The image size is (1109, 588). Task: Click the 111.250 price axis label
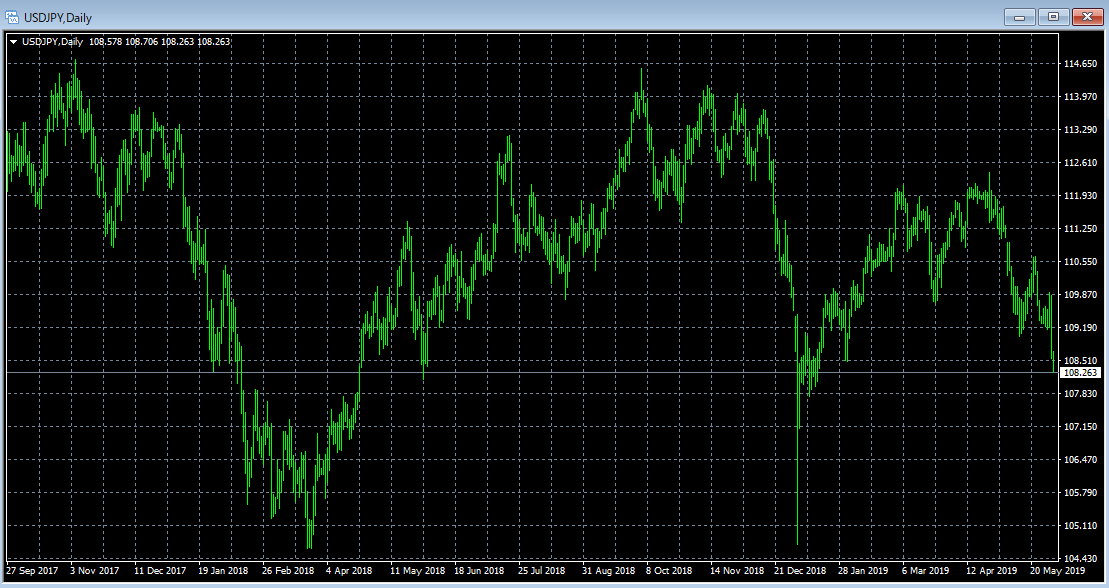tap(1080, 229)
